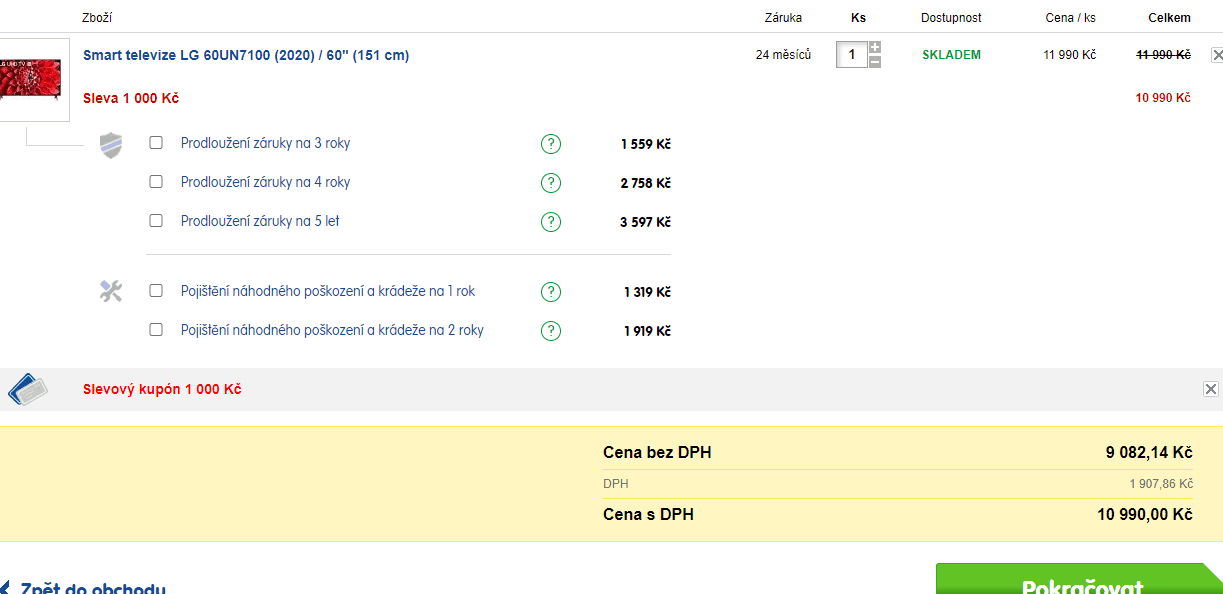Click 1 rok damage insurance label
Viewport: 1223px width, 594px height.
pos(328,291)
